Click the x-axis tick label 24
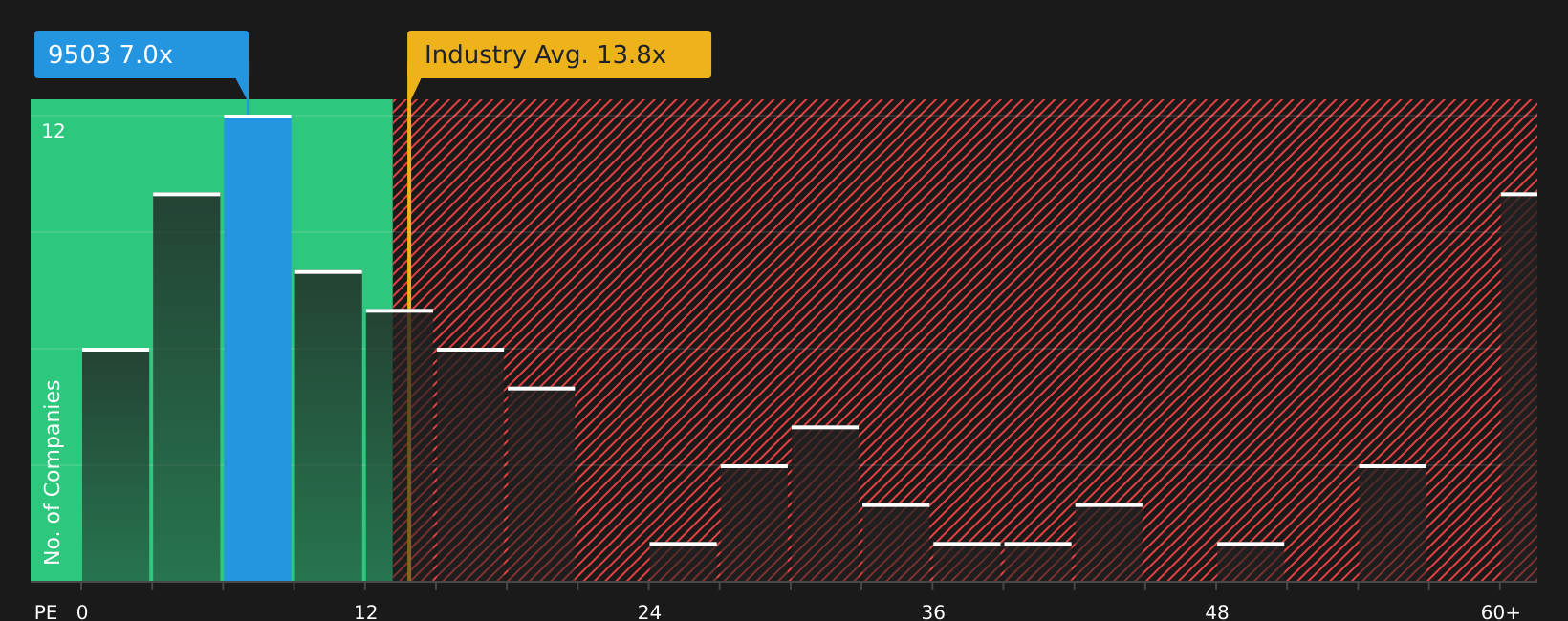1568x621 pixels. tap(650, 612)
